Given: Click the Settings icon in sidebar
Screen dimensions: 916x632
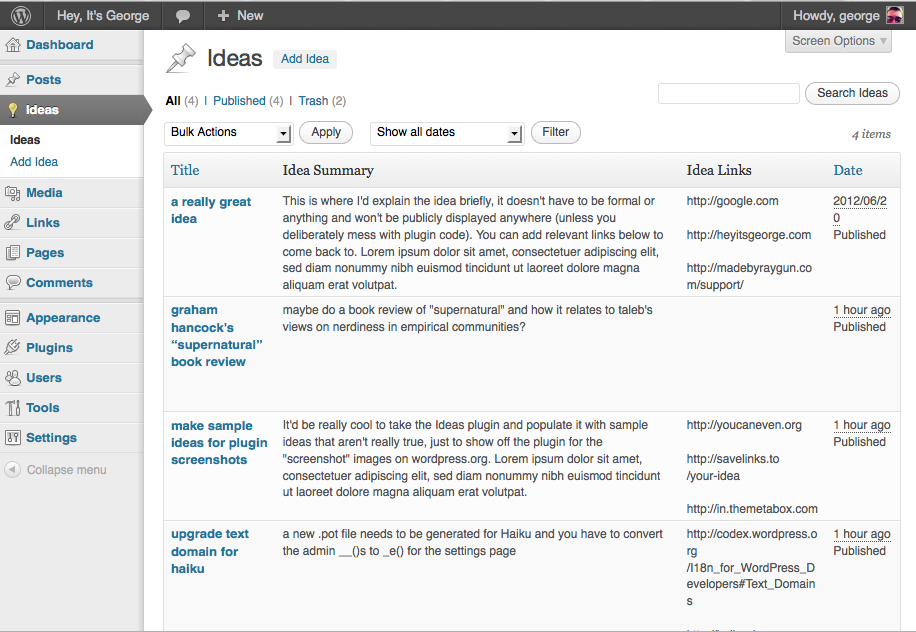Looking at the screenshot, I should [12, 437].
